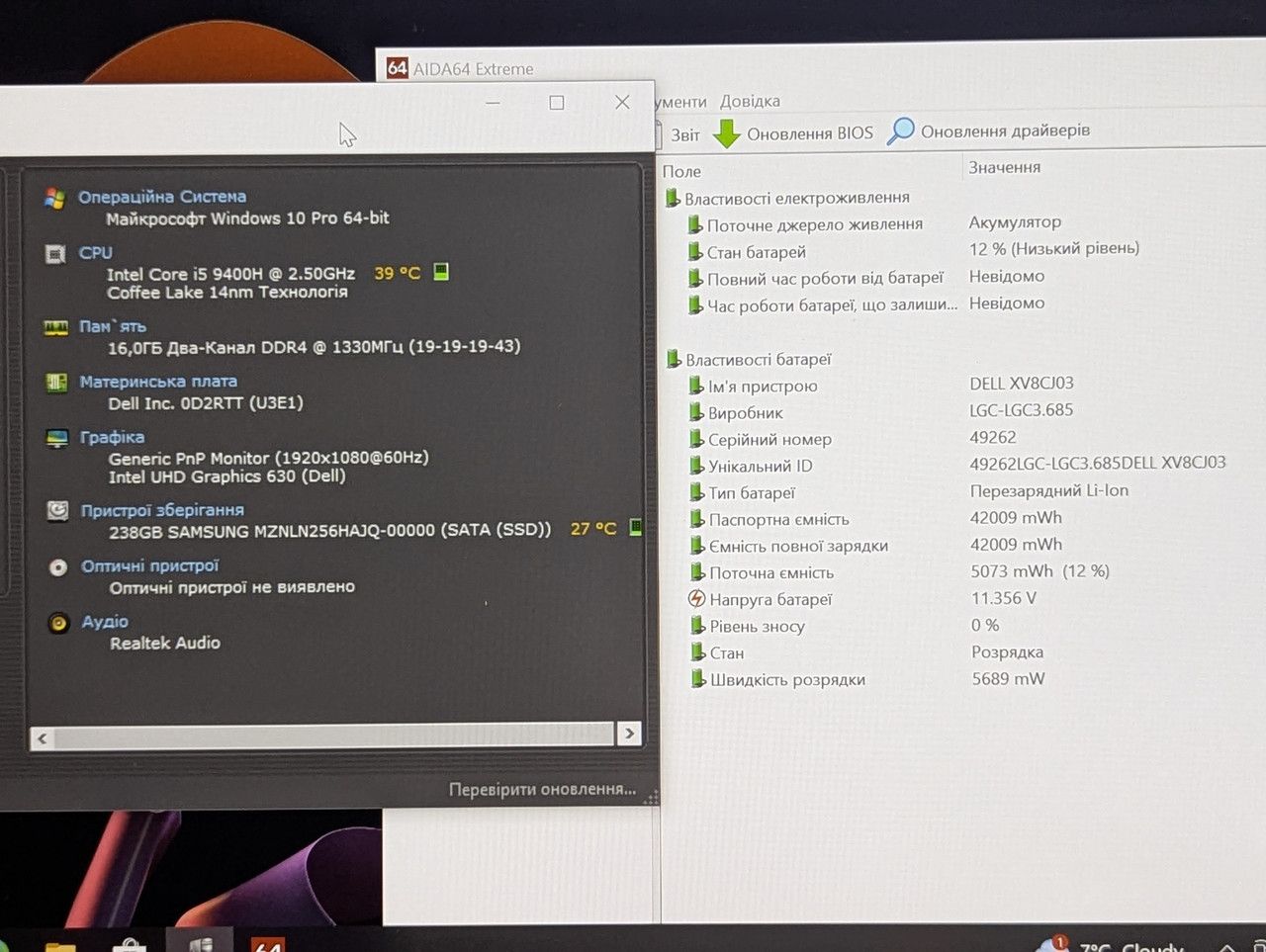Click the BIOS update green arrow icon

click(x=727, y=133)
